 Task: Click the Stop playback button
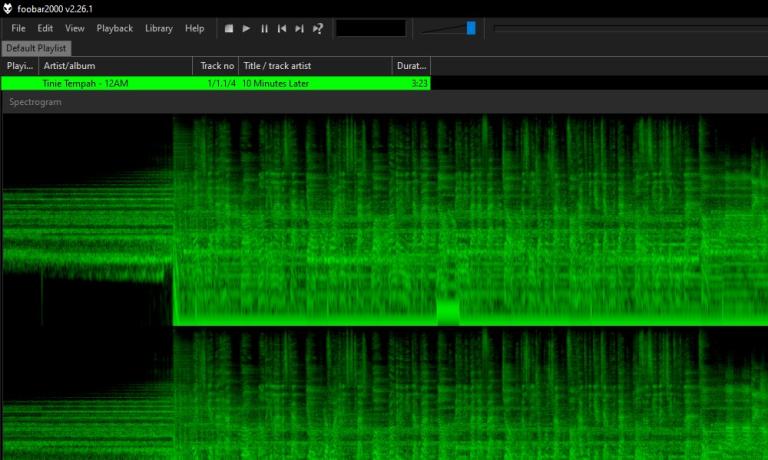coord(229,28)
